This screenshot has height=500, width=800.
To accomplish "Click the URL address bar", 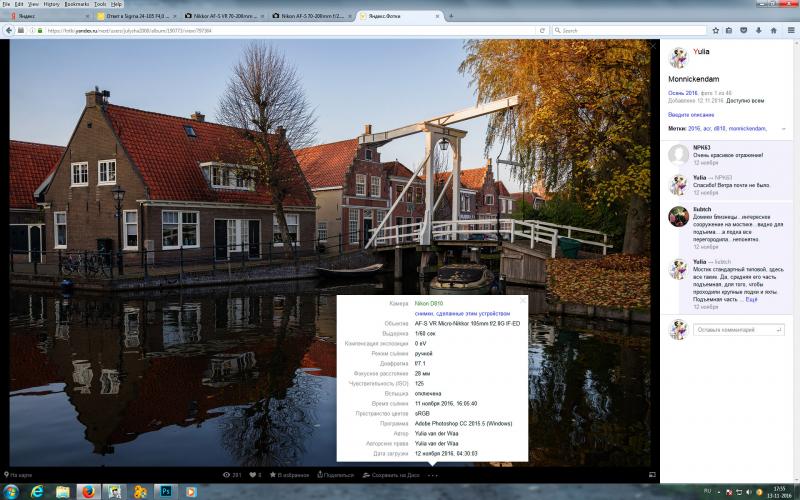I will pos(286,31).
